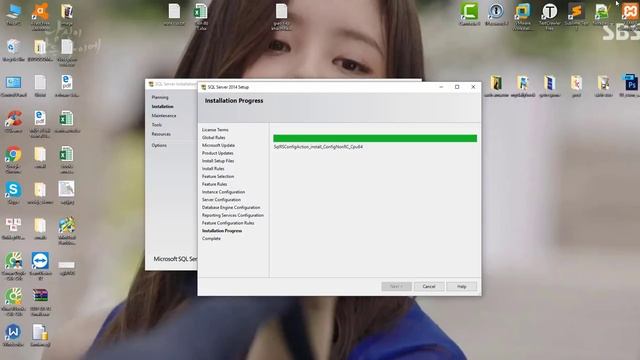The image size is (640, 360).
Task: Click the Cancel button in SQL Server Setup
Action: (x=429, y=287)
